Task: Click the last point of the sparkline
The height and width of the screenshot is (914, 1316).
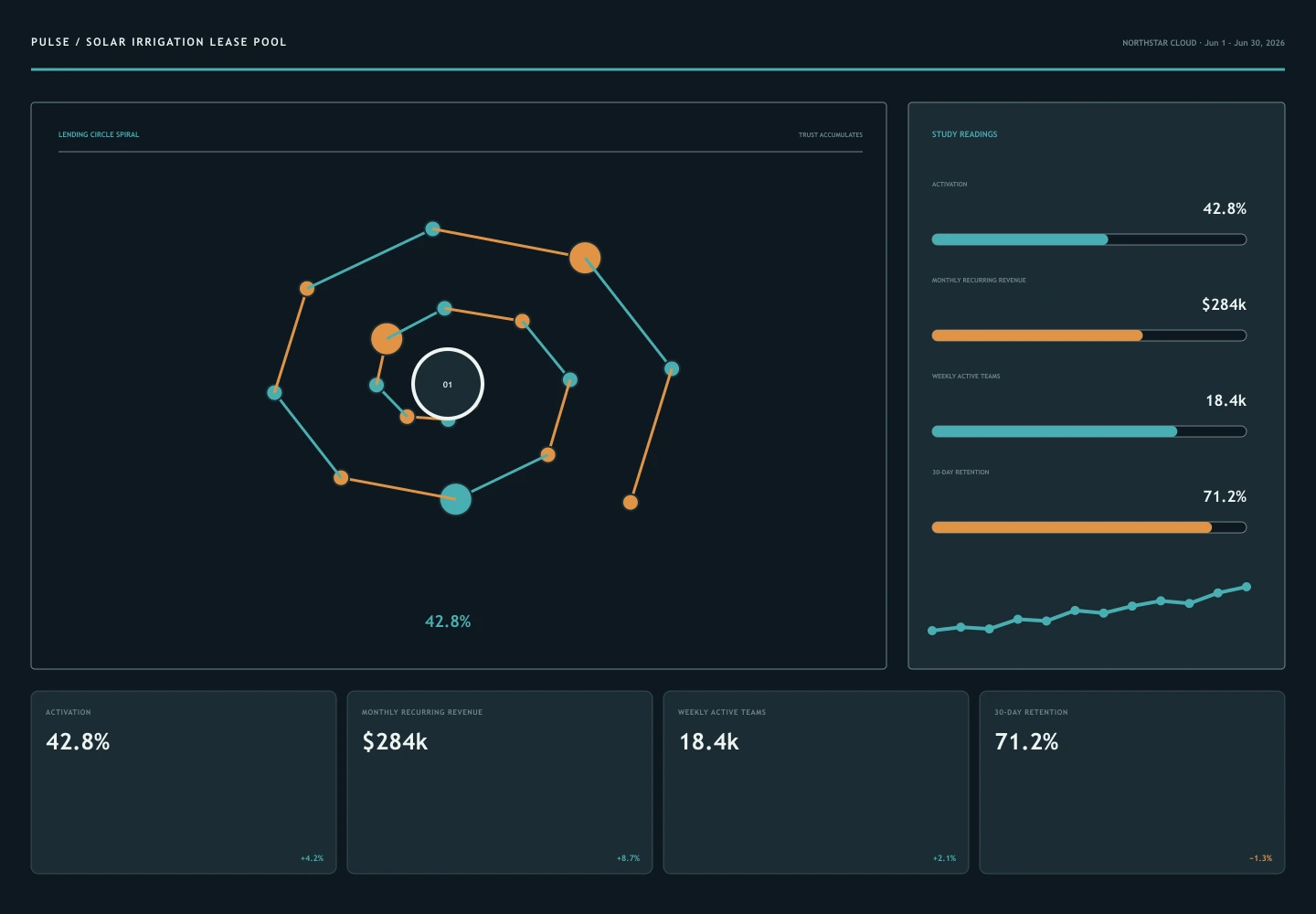Action: [x=1247, y=587]
